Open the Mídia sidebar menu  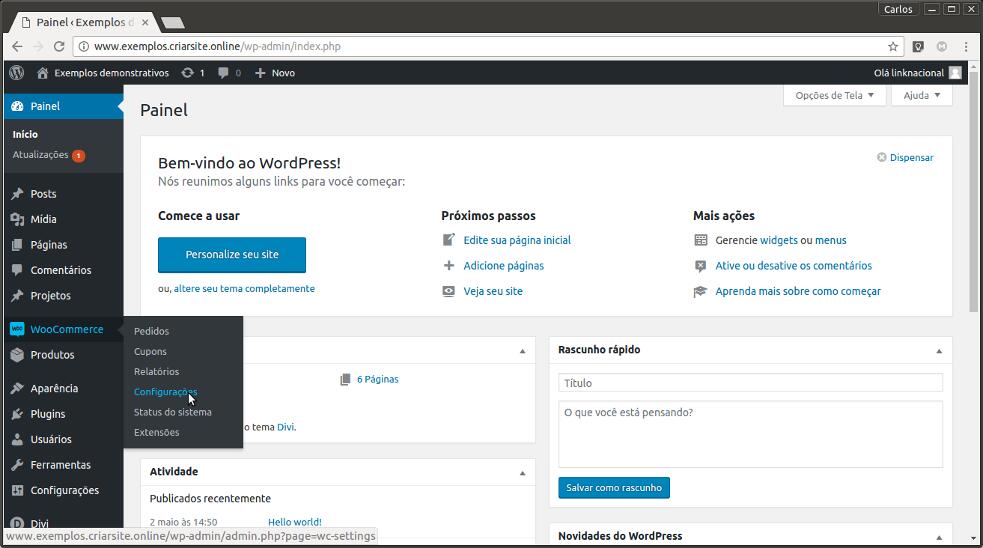tap(43, 219)
